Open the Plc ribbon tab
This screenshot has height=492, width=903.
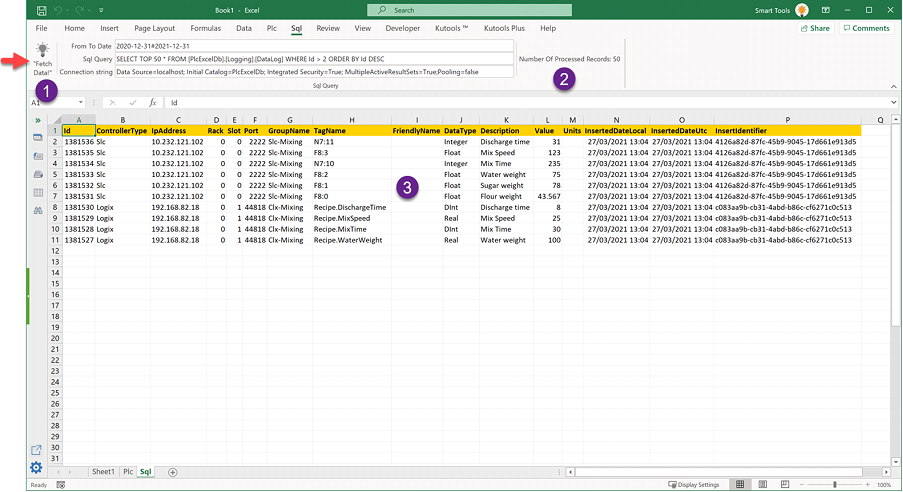coord(271,28)
